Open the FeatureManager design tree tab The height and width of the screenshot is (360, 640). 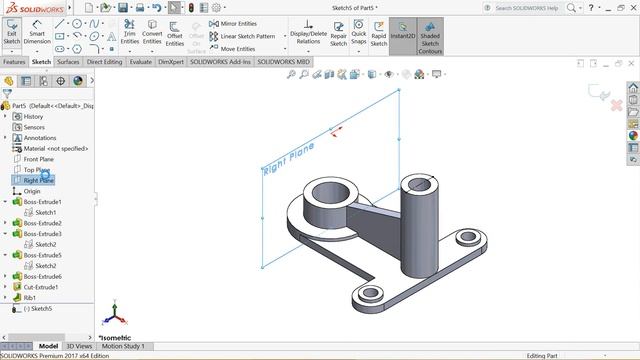click(9, 81)
